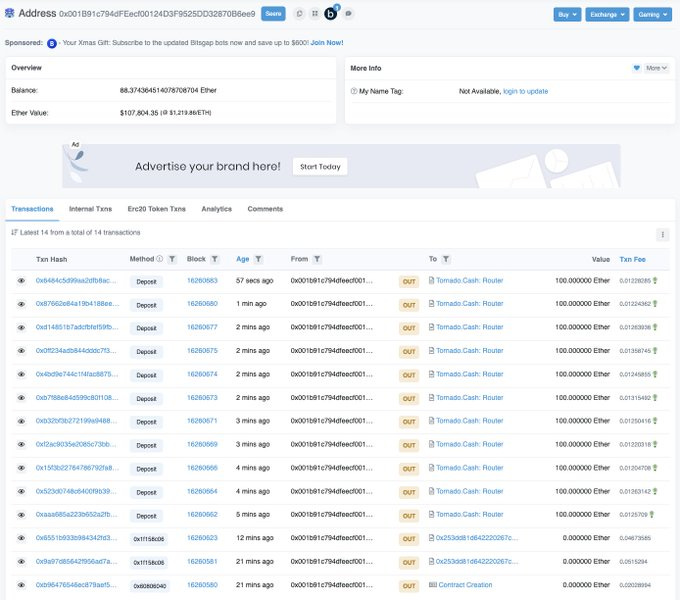Open the Comments tab
This screenshot has height=600, width=680.
pyautogui.click(x=265, y=209)
